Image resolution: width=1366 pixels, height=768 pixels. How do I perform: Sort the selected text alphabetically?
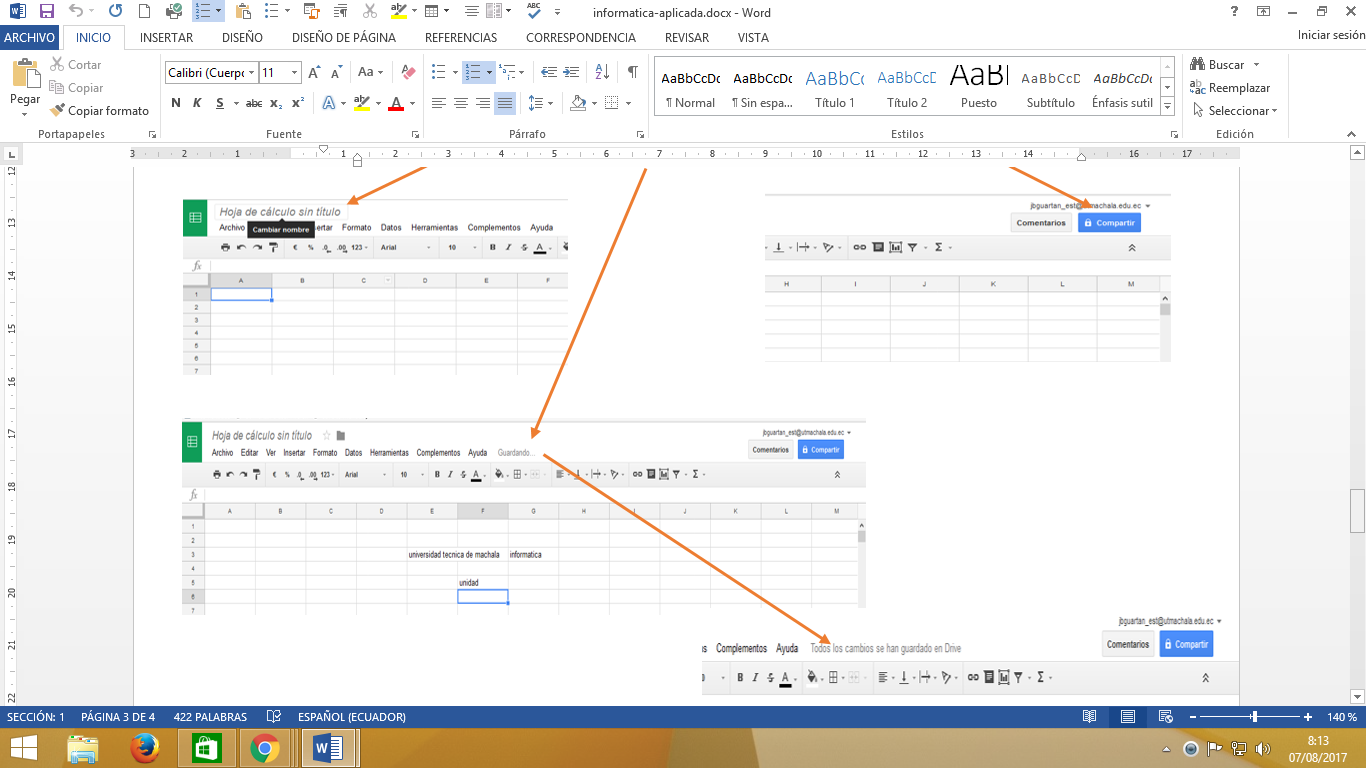(x=602, y=72)
